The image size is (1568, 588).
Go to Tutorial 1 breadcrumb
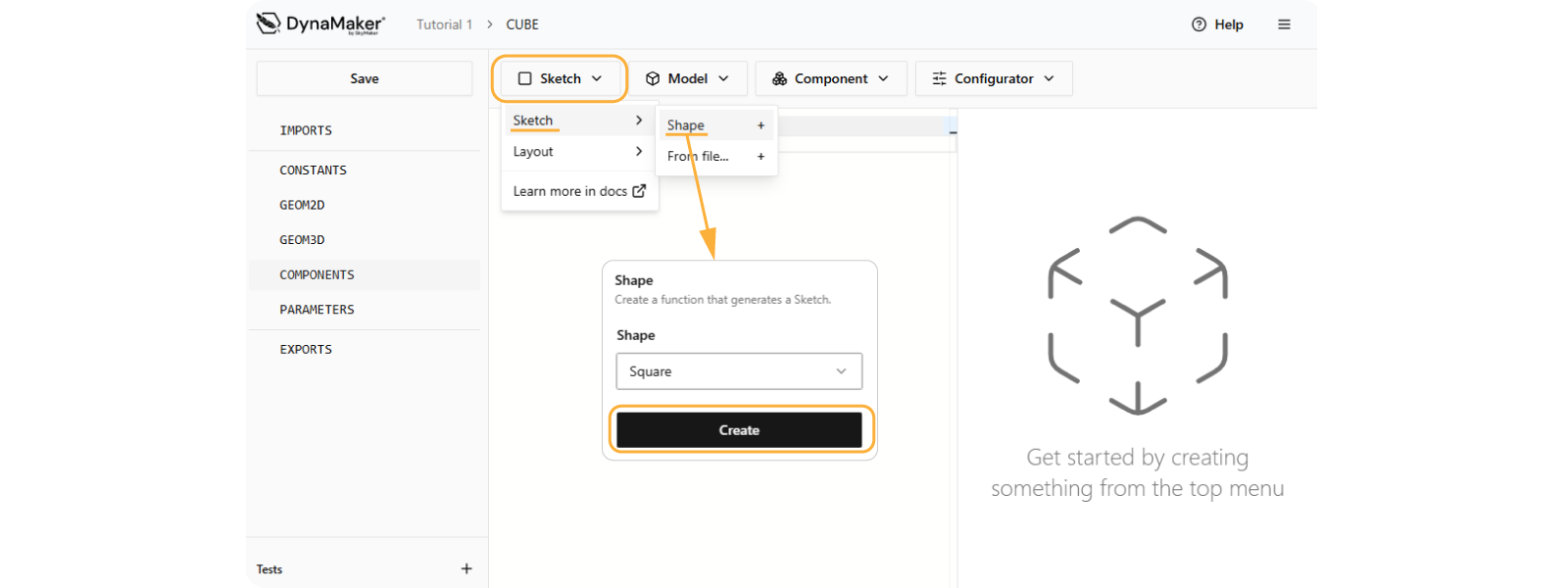444,24
